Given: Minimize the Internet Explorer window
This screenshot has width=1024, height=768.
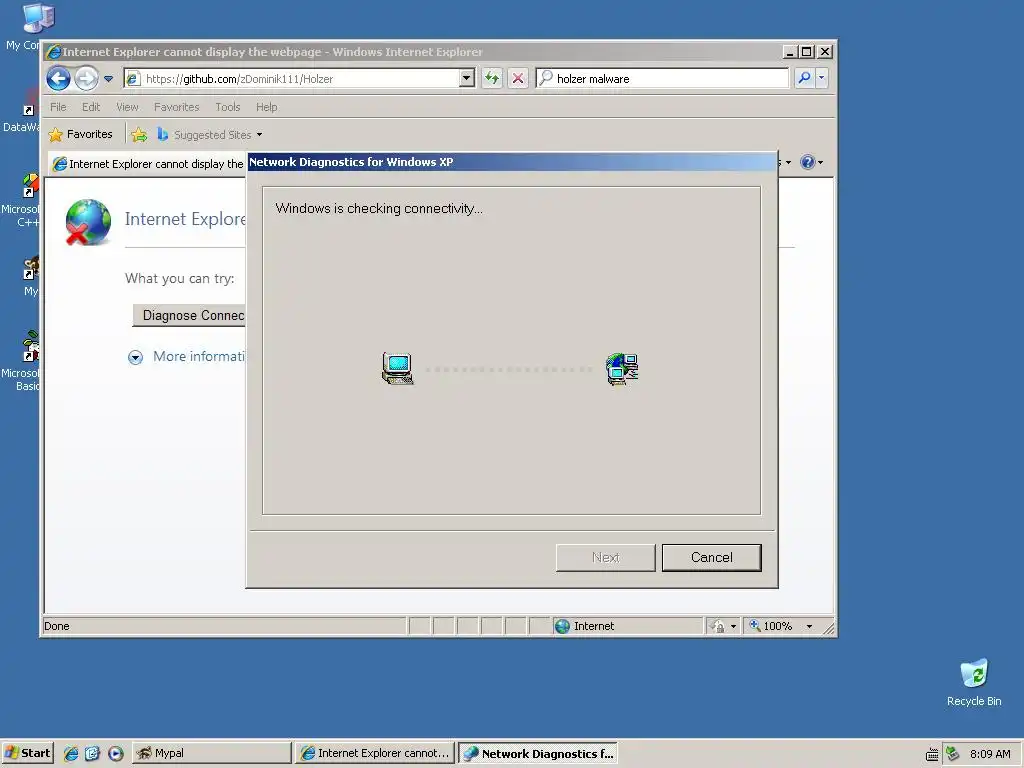Looking at the screenshot, I should [791, 51].
